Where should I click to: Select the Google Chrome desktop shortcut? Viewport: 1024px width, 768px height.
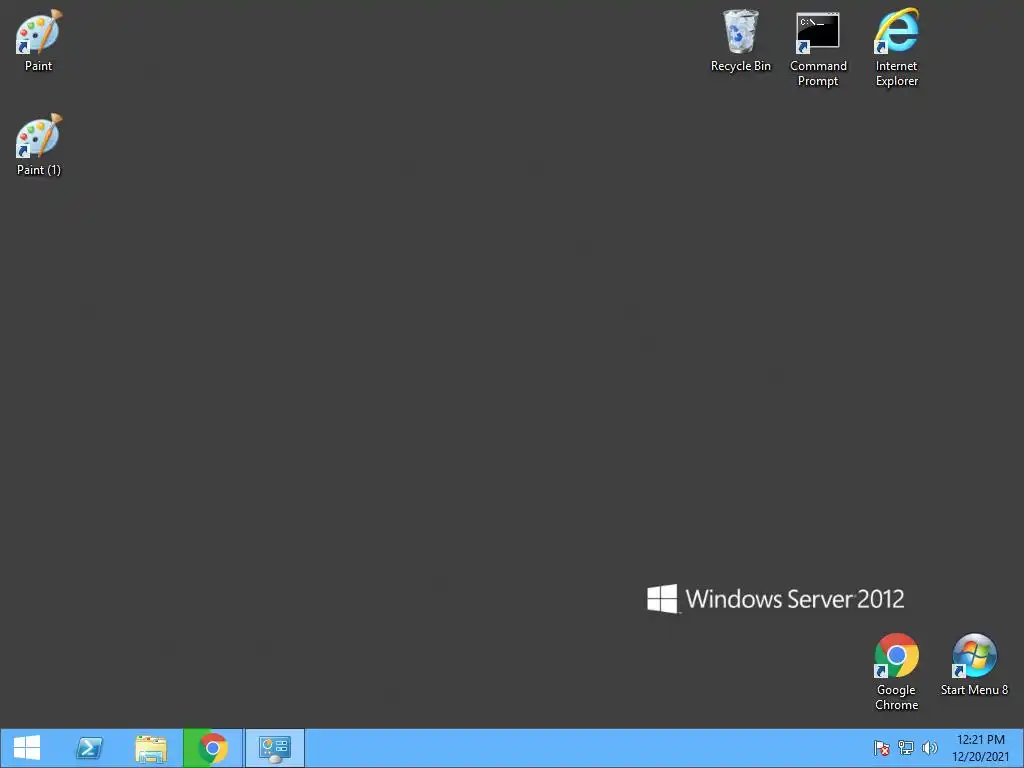896,672
